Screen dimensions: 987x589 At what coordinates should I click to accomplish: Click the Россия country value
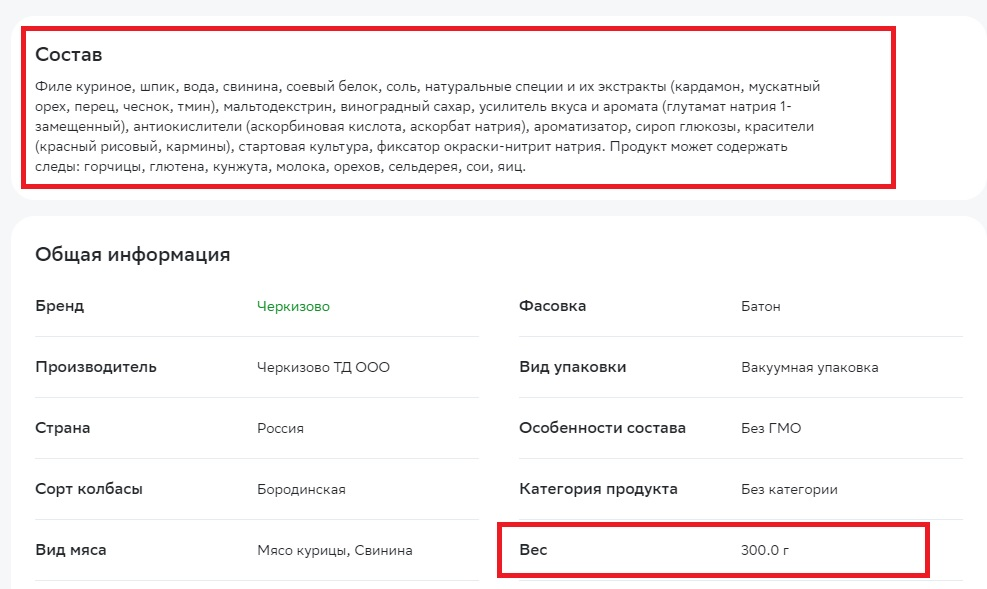(x=280, y=429)
